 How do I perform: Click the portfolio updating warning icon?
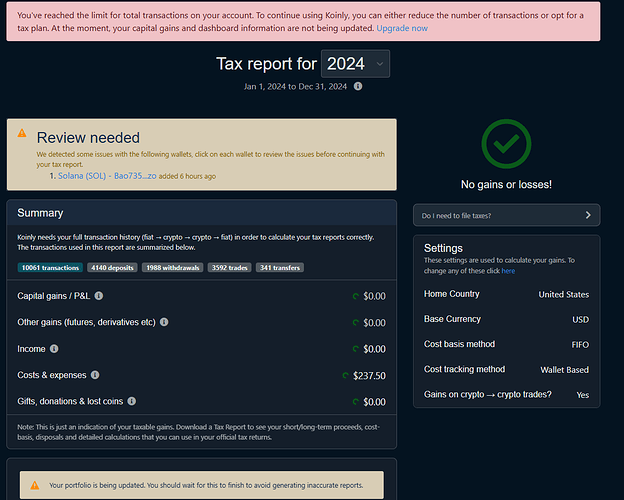point(35,485)
